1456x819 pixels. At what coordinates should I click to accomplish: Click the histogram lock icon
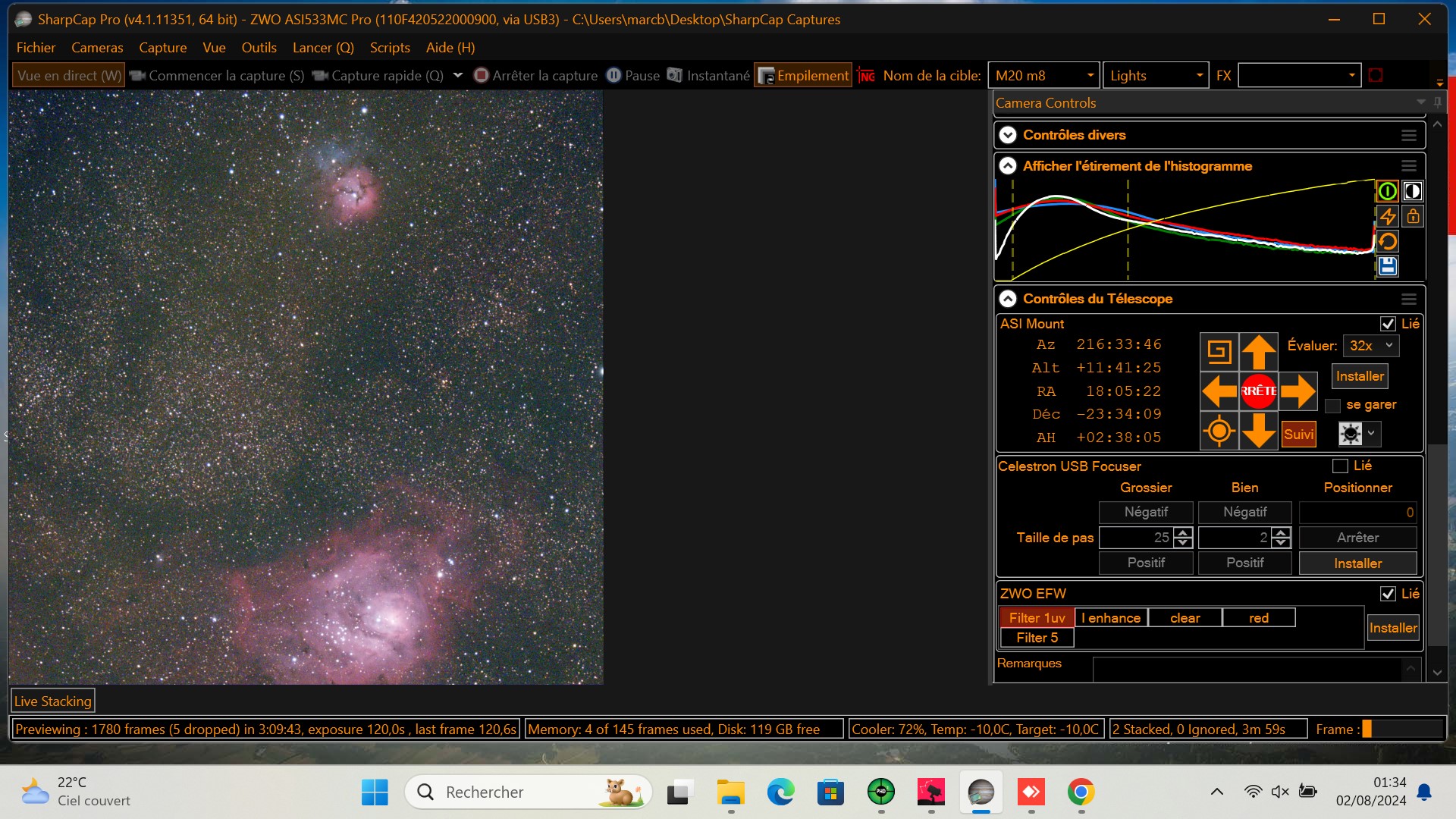1412,216
